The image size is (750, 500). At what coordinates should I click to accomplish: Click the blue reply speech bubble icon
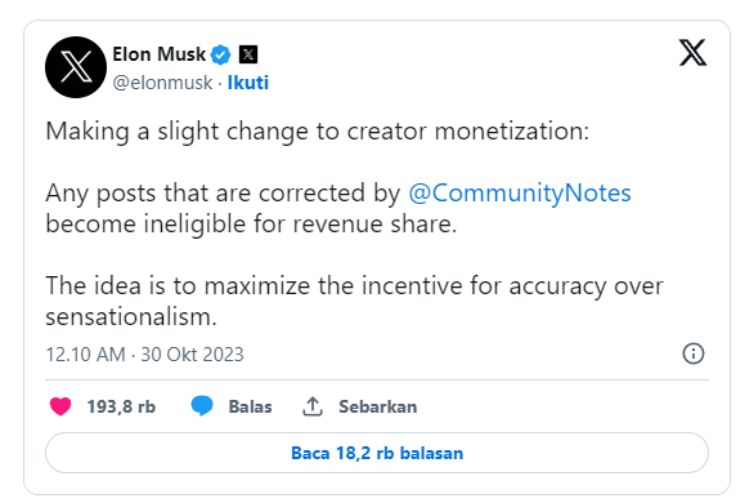click(201, 406)
